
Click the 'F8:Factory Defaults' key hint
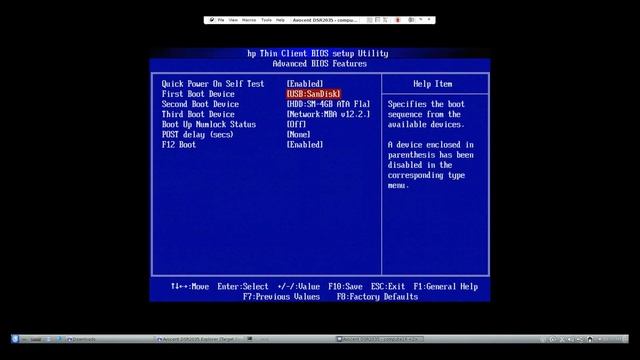pos(377,297)
